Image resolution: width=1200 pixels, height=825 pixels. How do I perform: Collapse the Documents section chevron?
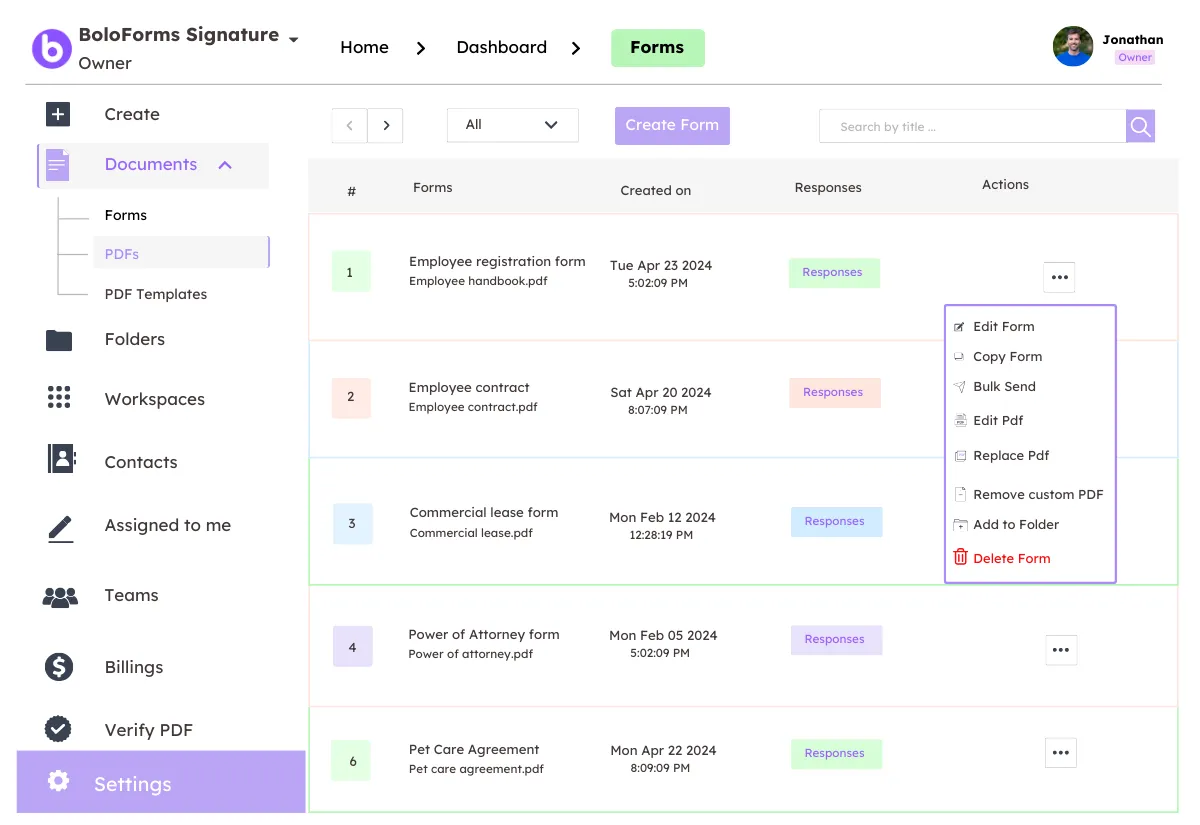click(x=225, y=165)
